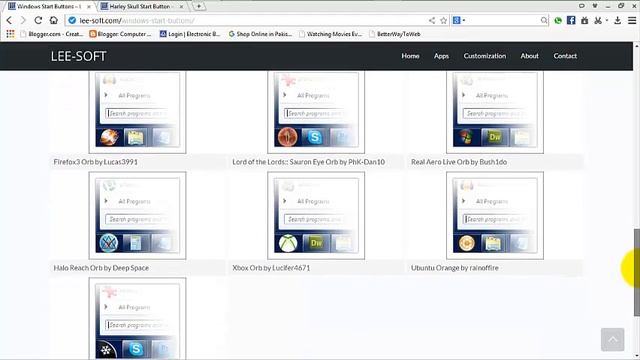This screenshot has height=360, width=640.
Task: Click caption Real Aero Live Orb by Bush1do
Action: click(x=459, y=162)
